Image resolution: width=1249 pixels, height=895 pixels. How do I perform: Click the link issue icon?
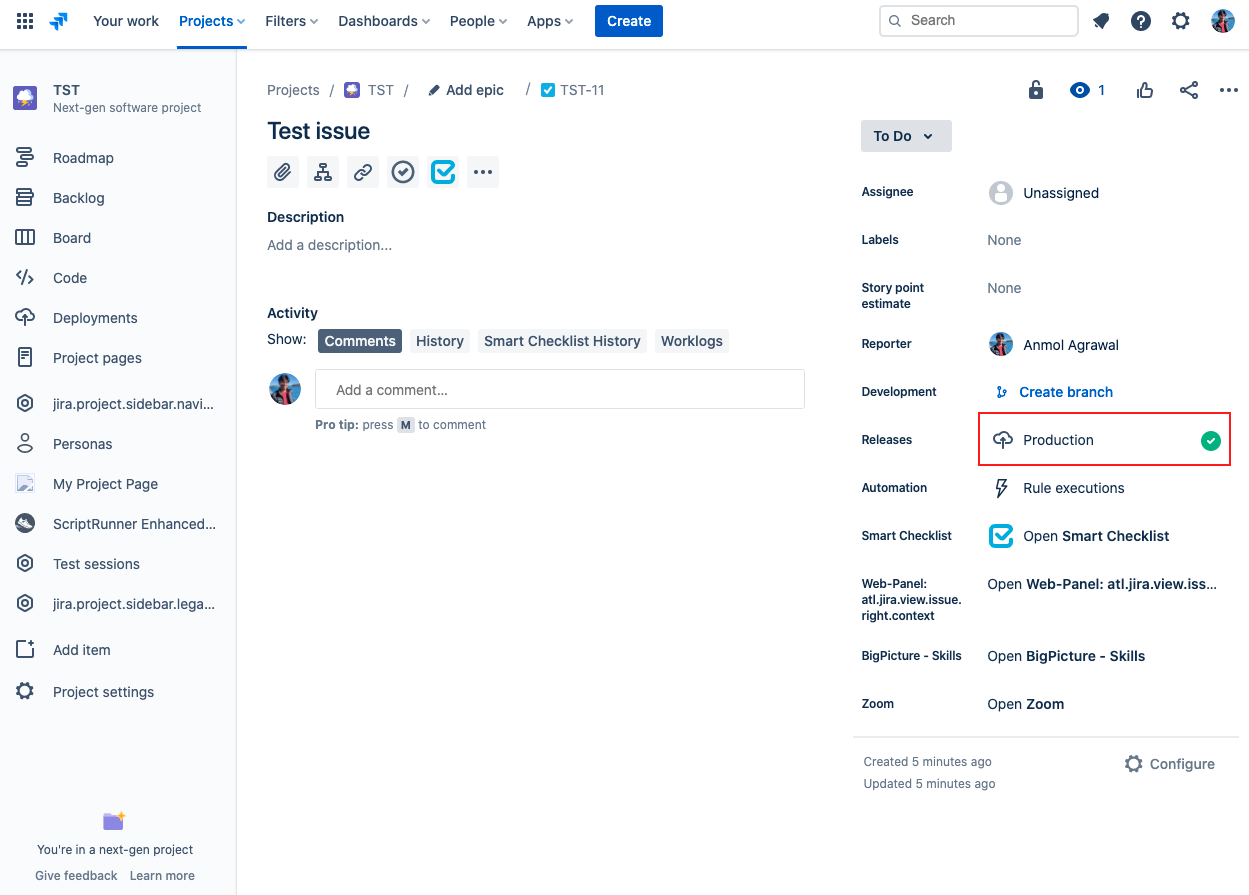click(x=363, y=172)
